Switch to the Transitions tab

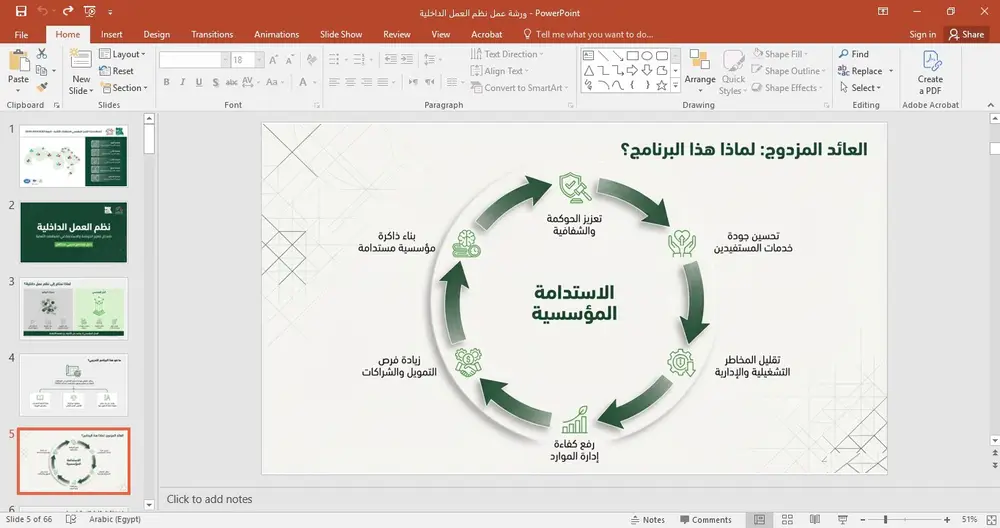212,34
